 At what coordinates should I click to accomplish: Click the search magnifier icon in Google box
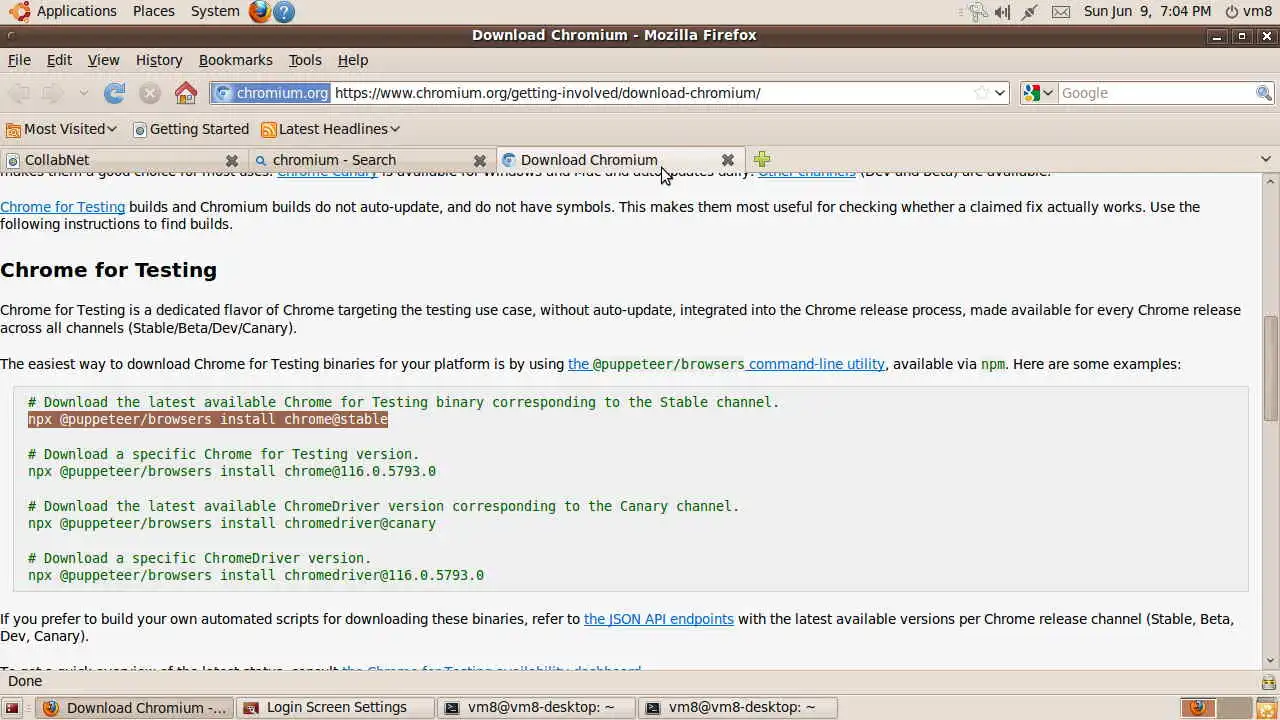pos(1264,93)
